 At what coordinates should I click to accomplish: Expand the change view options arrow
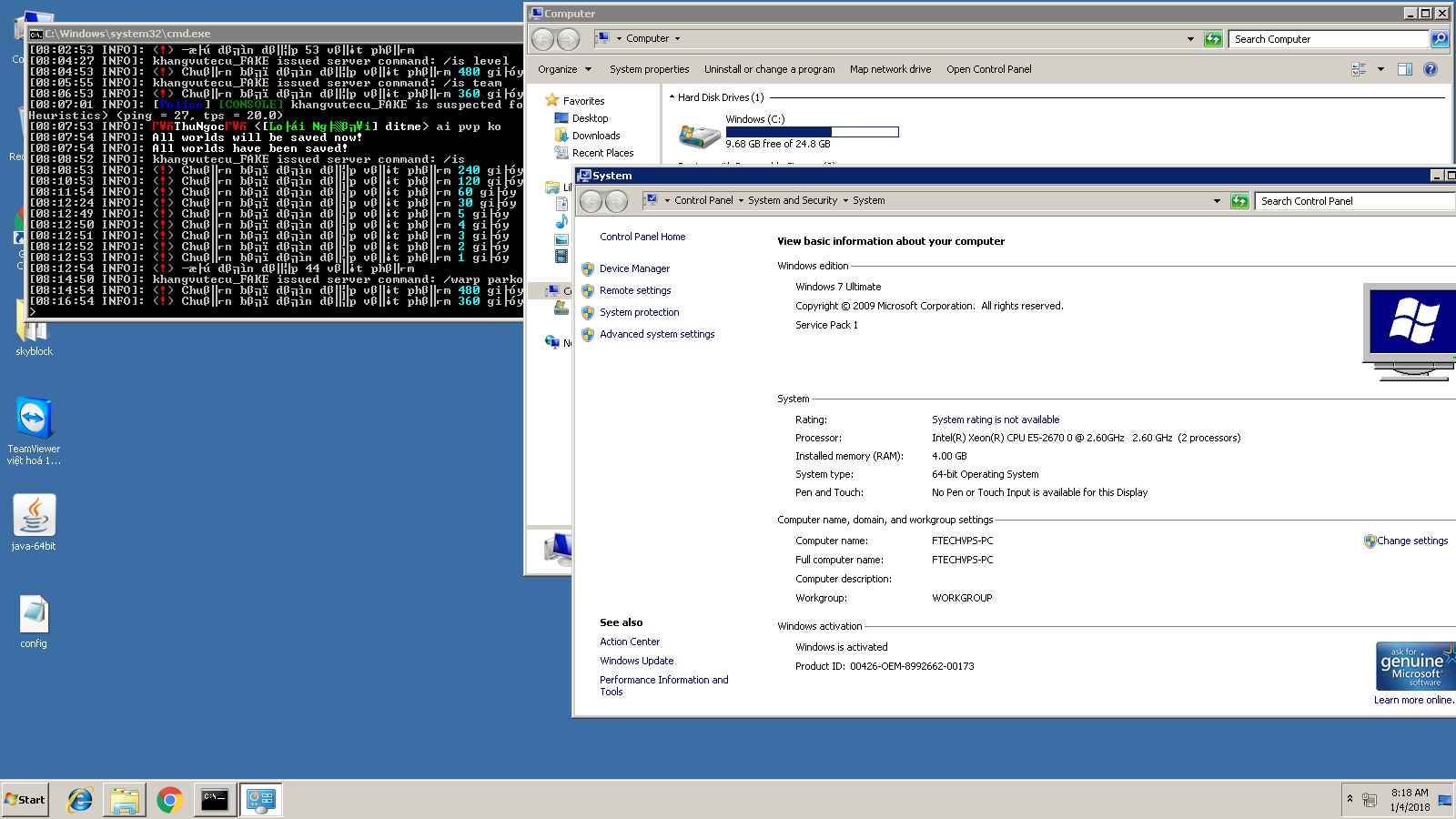coord(1380,69)
